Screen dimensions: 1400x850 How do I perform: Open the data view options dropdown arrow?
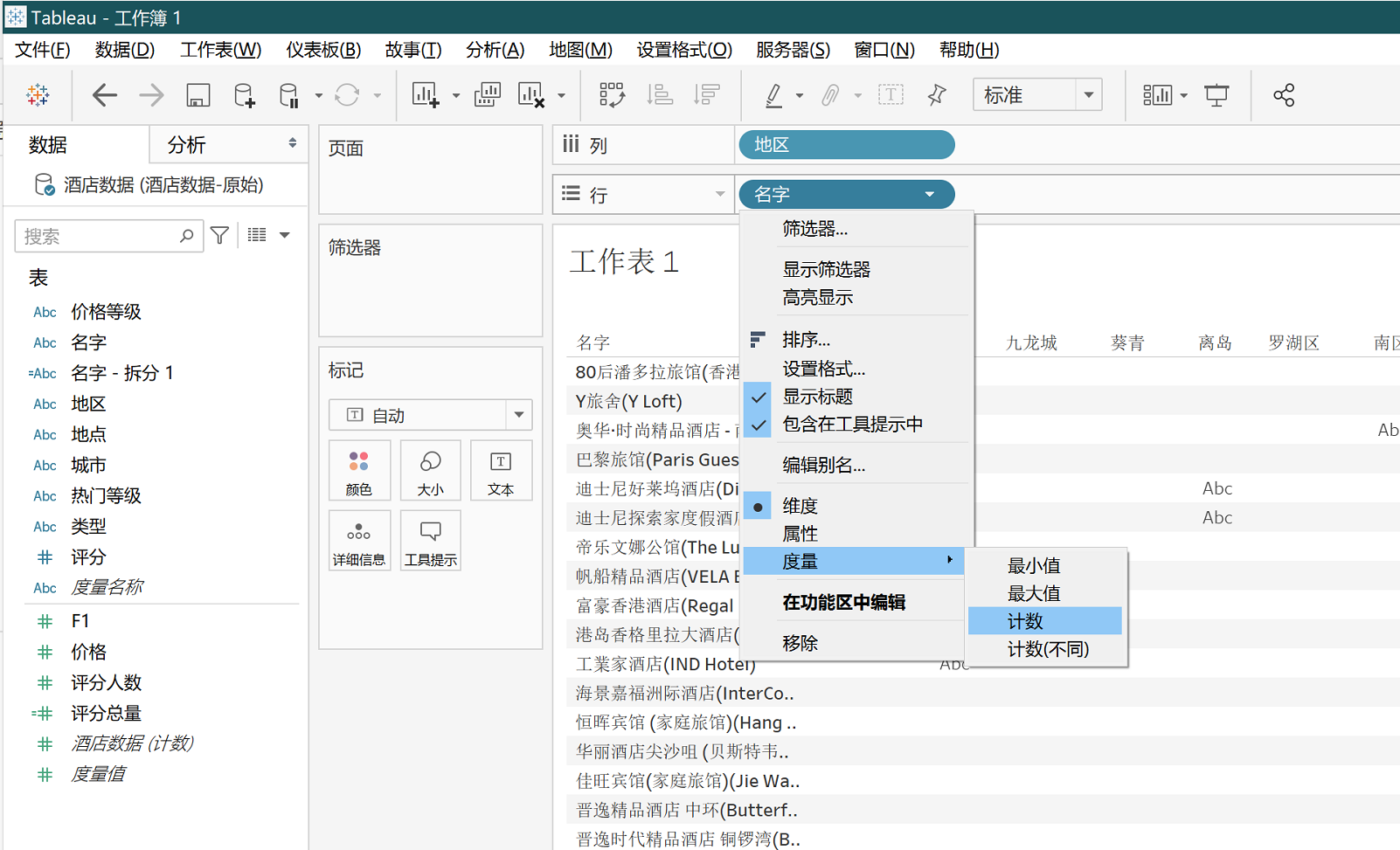[x=284, y=235]
